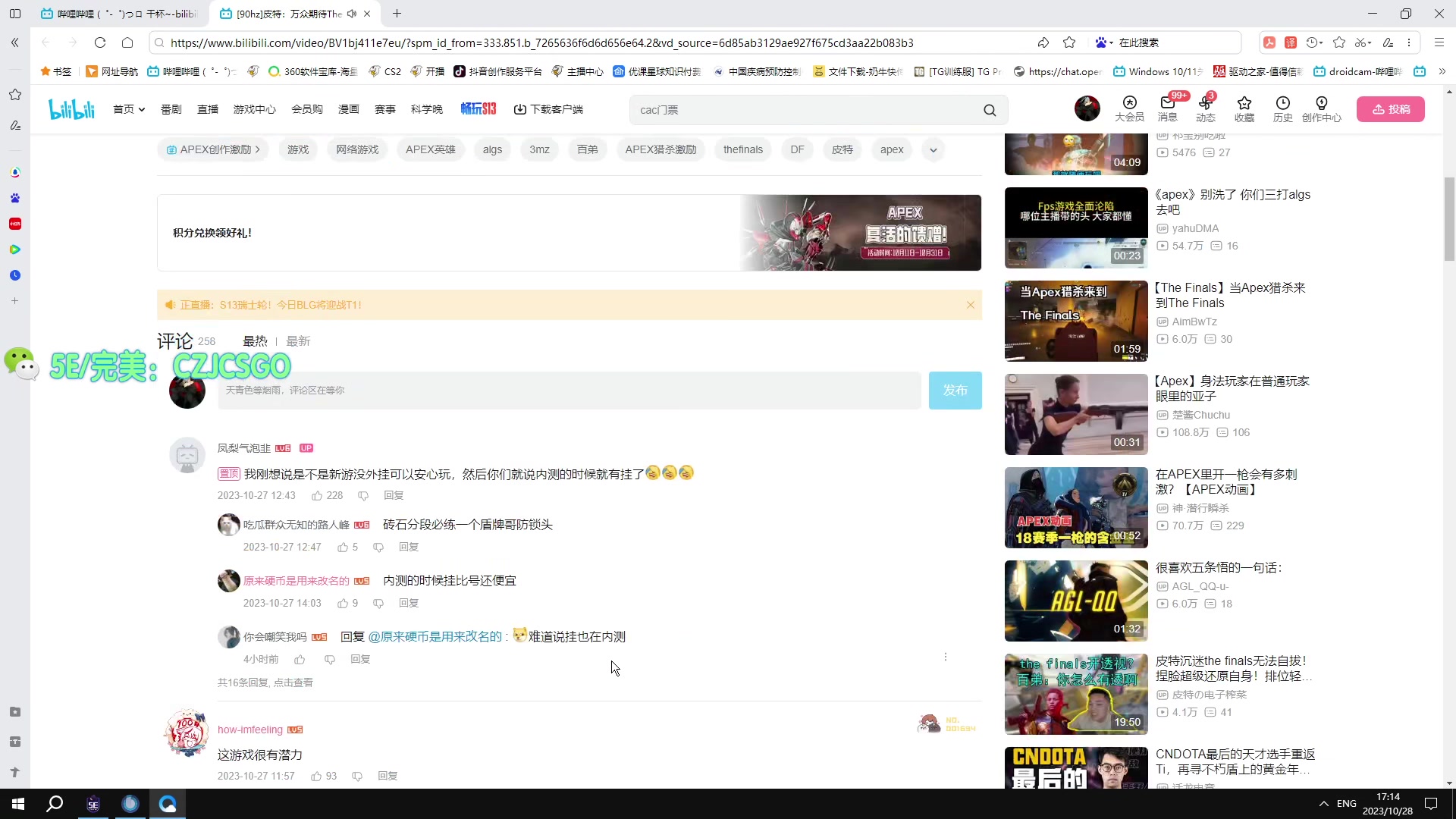Open the 历史 (history) icon
This screenshot has width=1456, height=819.
click(x=1282, y=109)
